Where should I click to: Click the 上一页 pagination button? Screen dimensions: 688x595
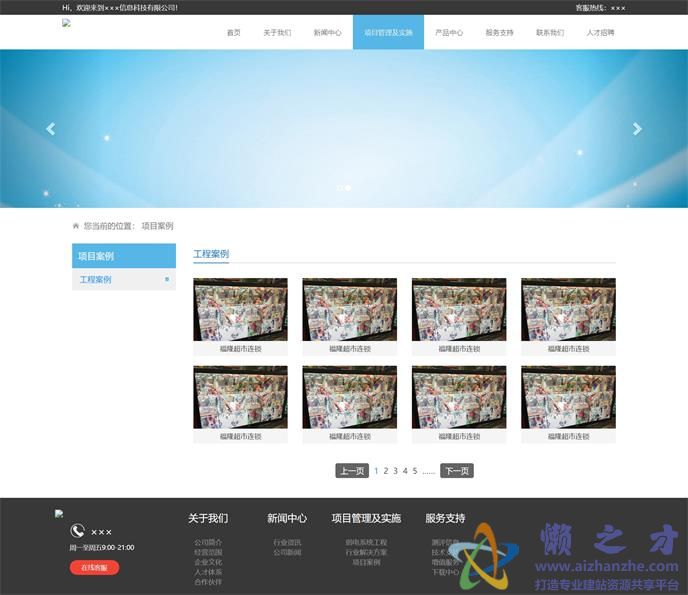(x=352, y=471)
